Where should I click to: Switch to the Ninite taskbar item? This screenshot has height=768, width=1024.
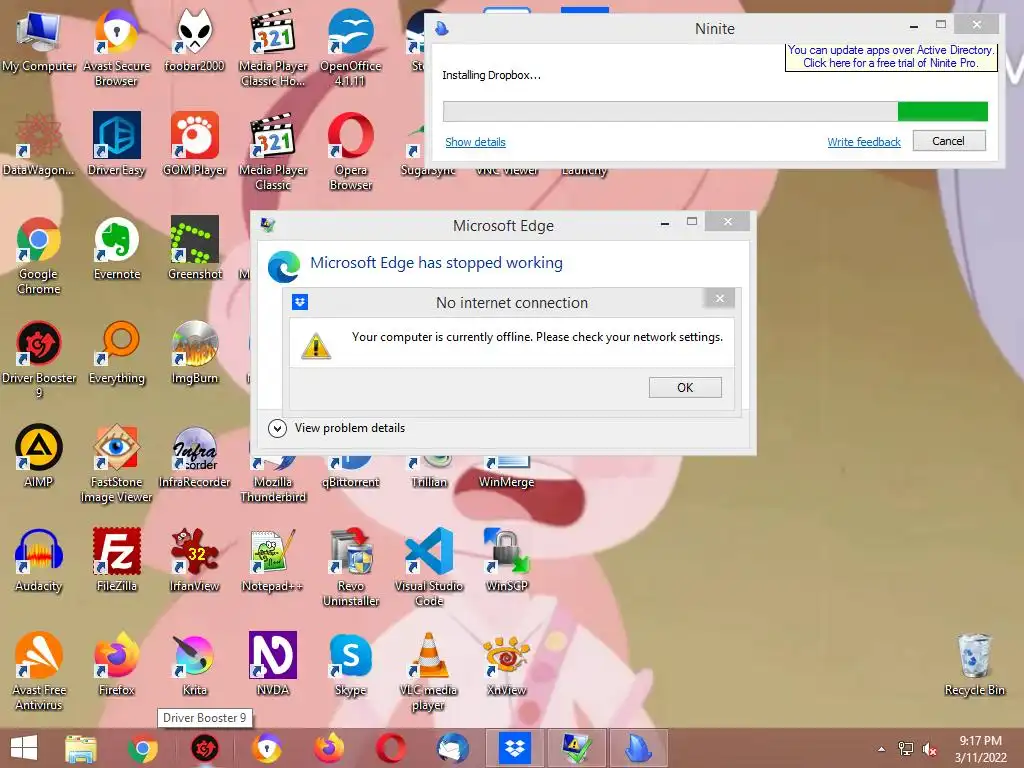click(638, 748)
